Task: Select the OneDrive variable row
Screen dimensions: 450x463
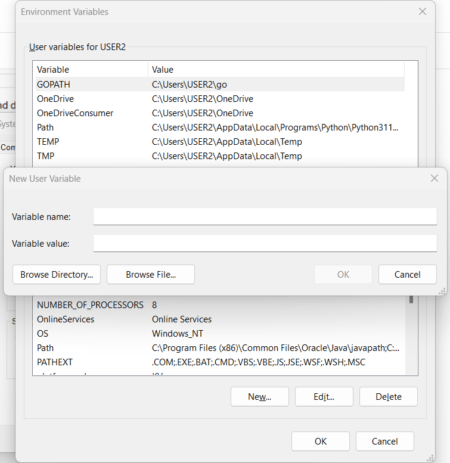Action: (220, 99)
